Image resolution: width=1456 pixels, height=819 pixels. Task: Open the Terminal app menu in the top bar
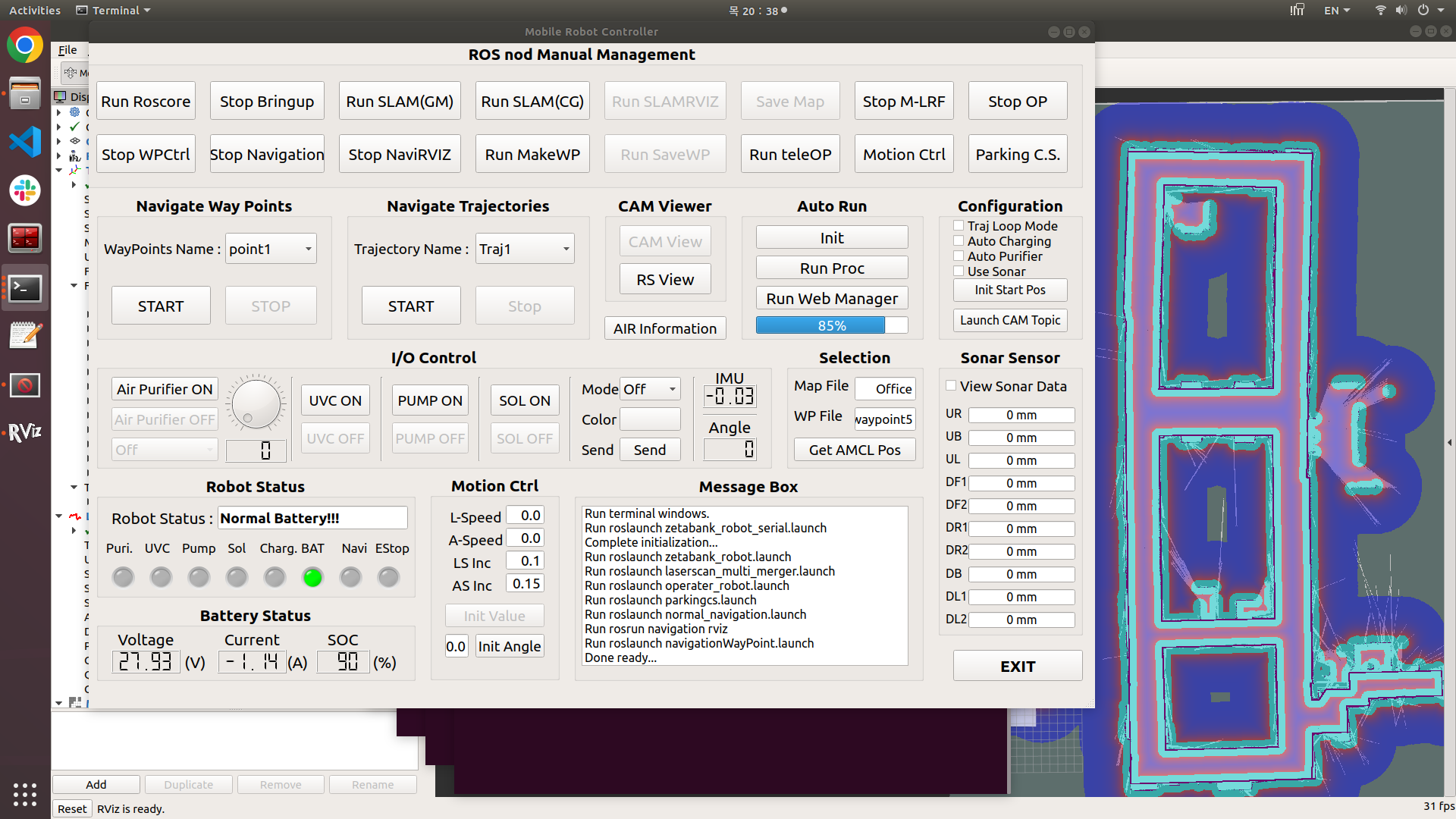coord(114,11)
